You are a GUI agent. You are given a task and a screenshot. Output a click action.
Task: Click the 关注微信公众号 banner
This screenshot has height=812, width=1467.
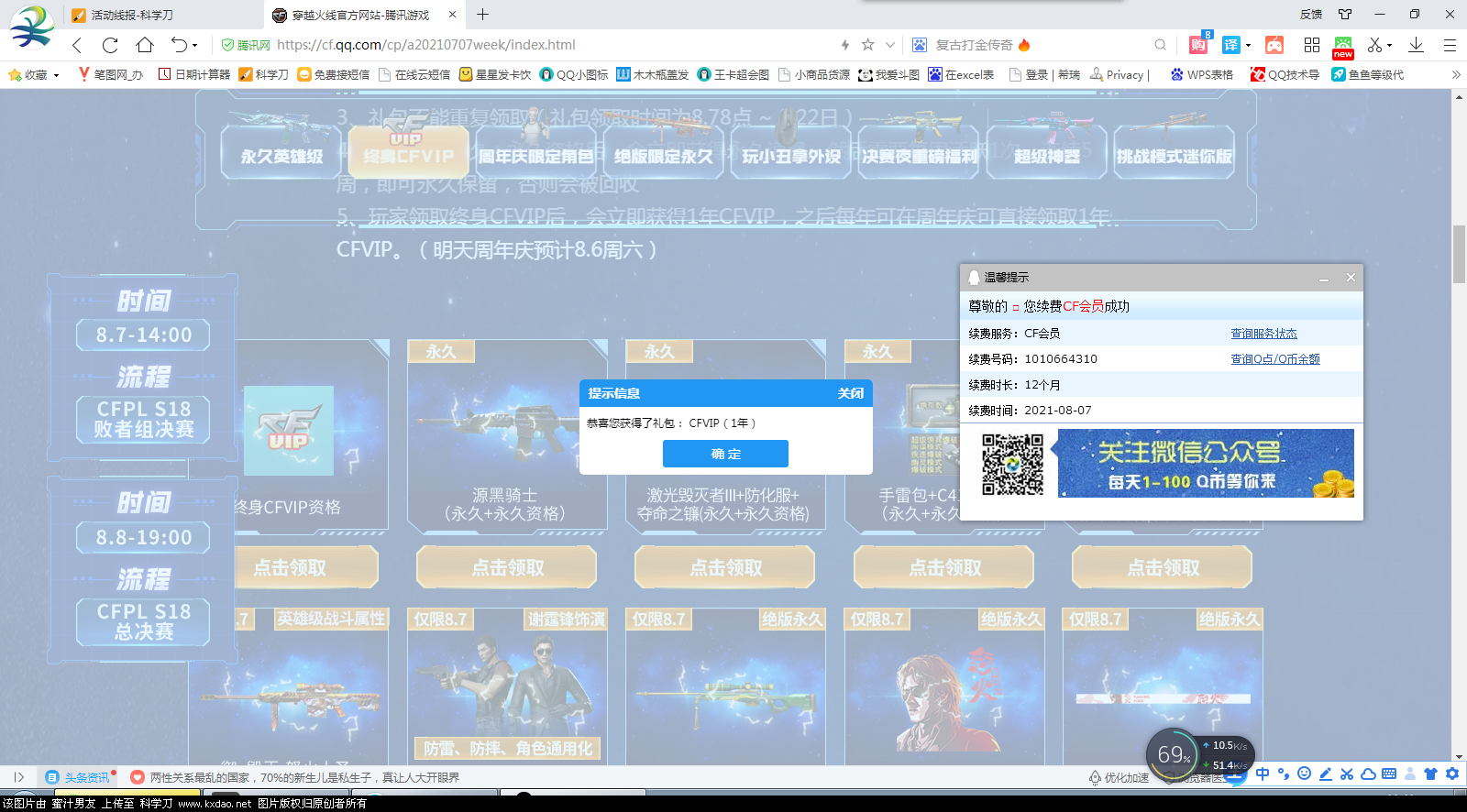tap(1206, 464)
